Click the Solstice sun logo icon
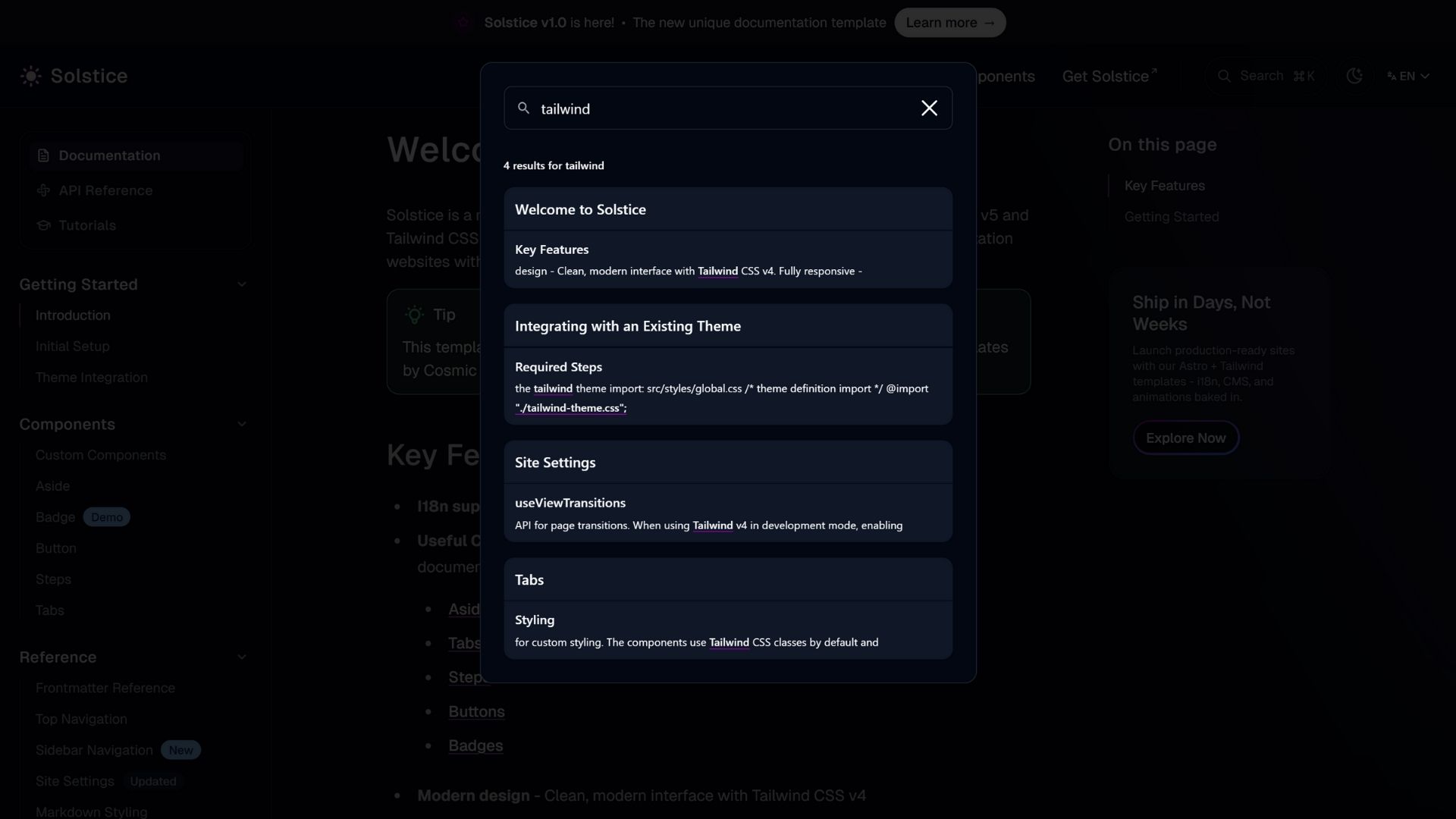Image resolution: width=1456 pixels, height=819 pixels. 30,76
